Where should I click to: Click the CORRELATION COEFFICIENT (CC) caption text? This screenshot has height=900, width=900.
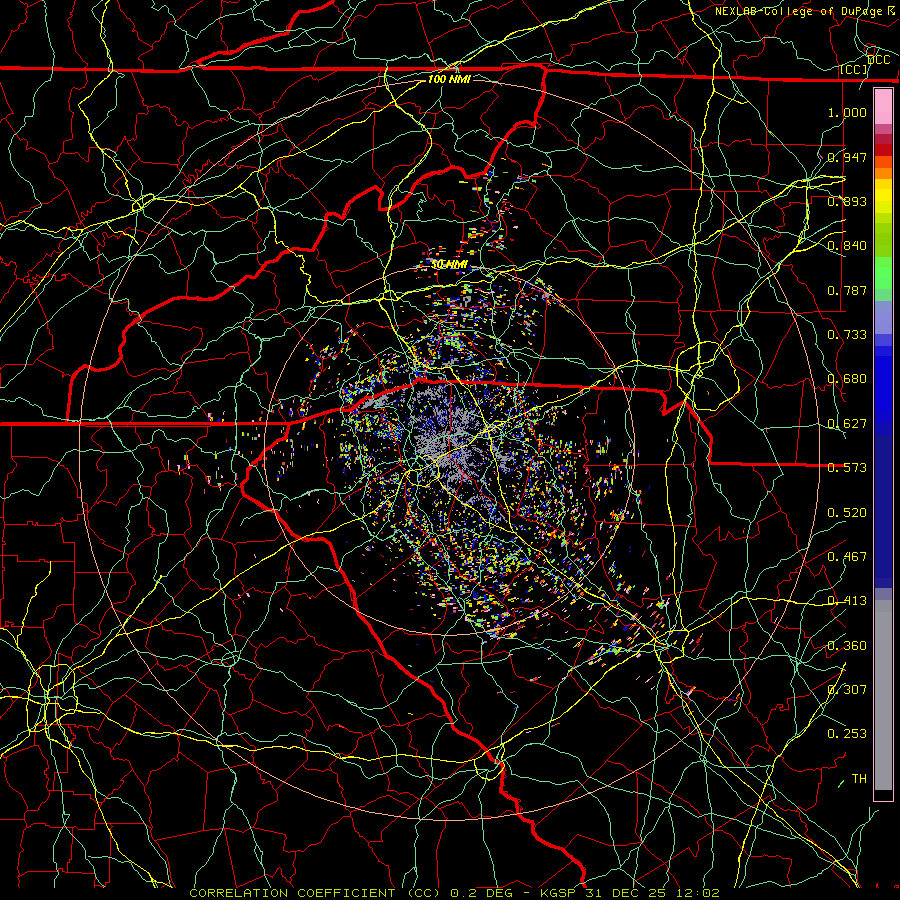point(315,893)
